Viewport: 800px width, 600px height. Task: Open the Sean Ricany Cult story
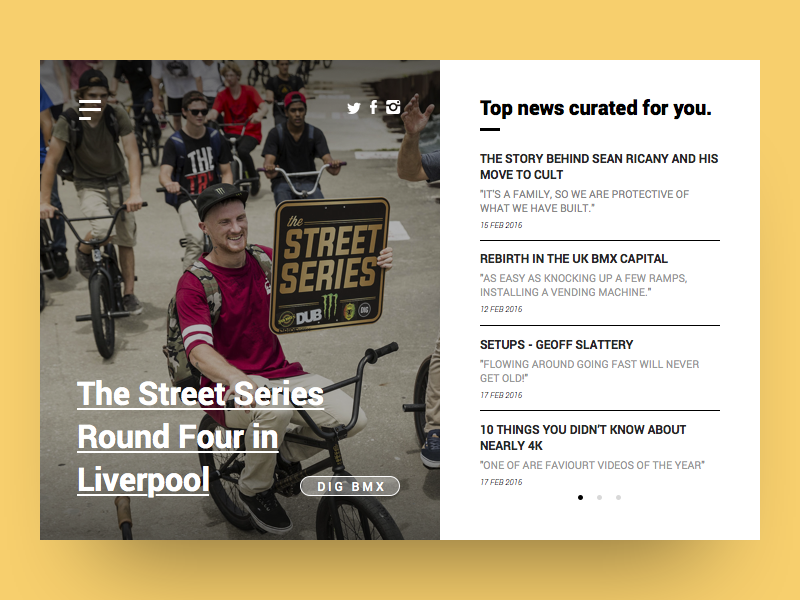(598, 166)
